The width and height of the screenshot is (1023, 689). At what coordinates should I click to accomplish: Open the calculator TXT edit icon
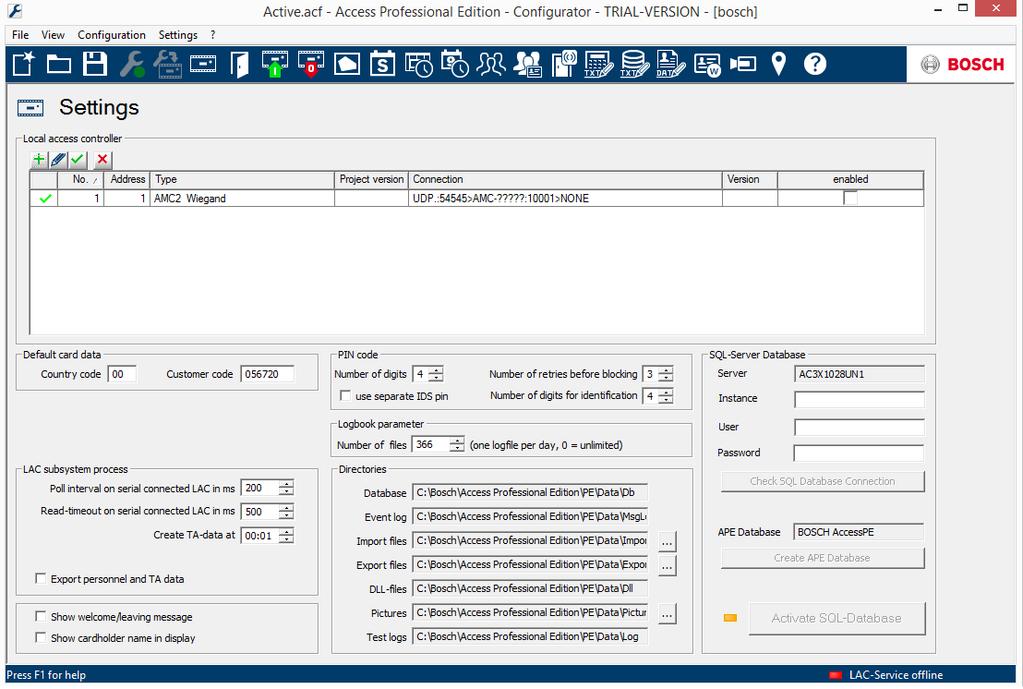[599, 64]
